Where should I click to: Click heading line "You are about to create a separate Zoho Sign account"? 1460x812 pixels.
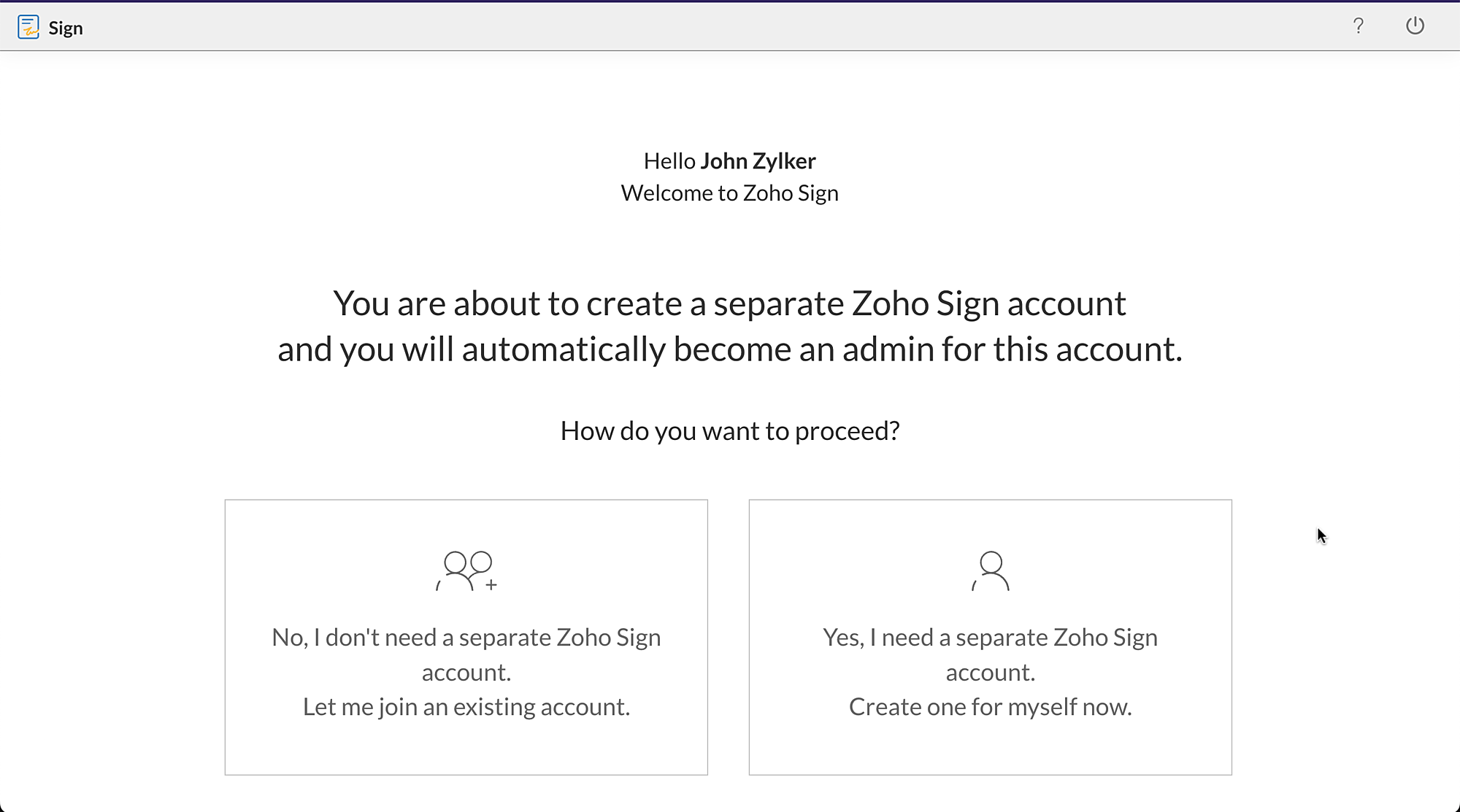729,303
